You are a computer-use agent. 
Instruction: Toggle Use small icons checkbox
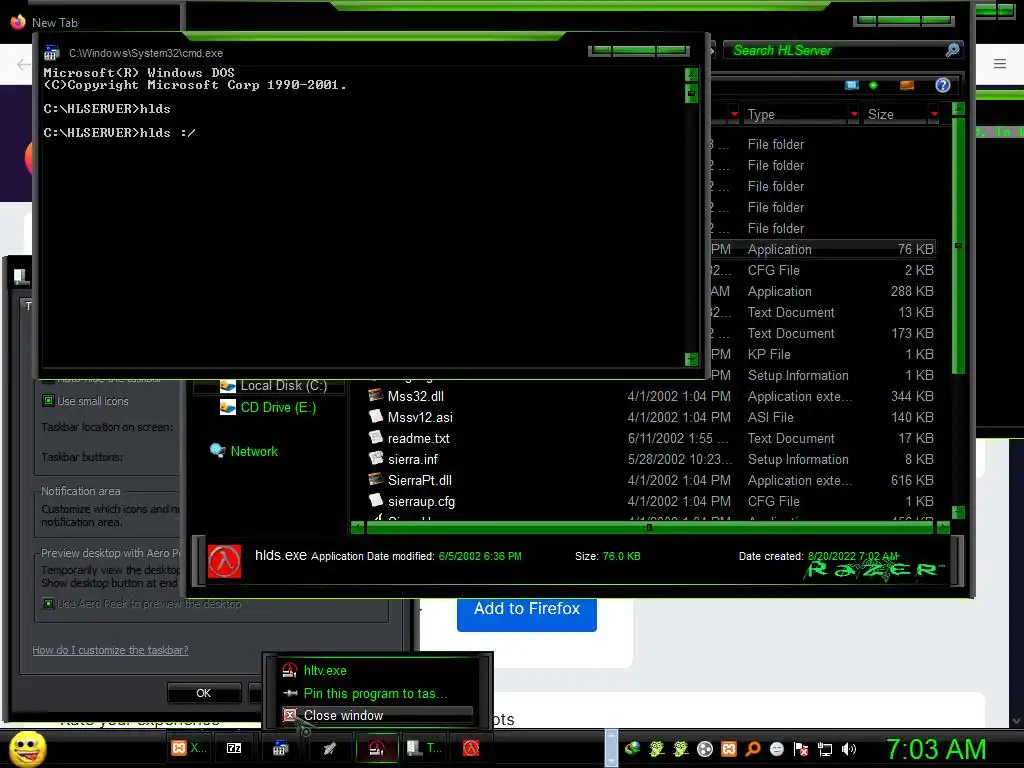pos(48,400)
